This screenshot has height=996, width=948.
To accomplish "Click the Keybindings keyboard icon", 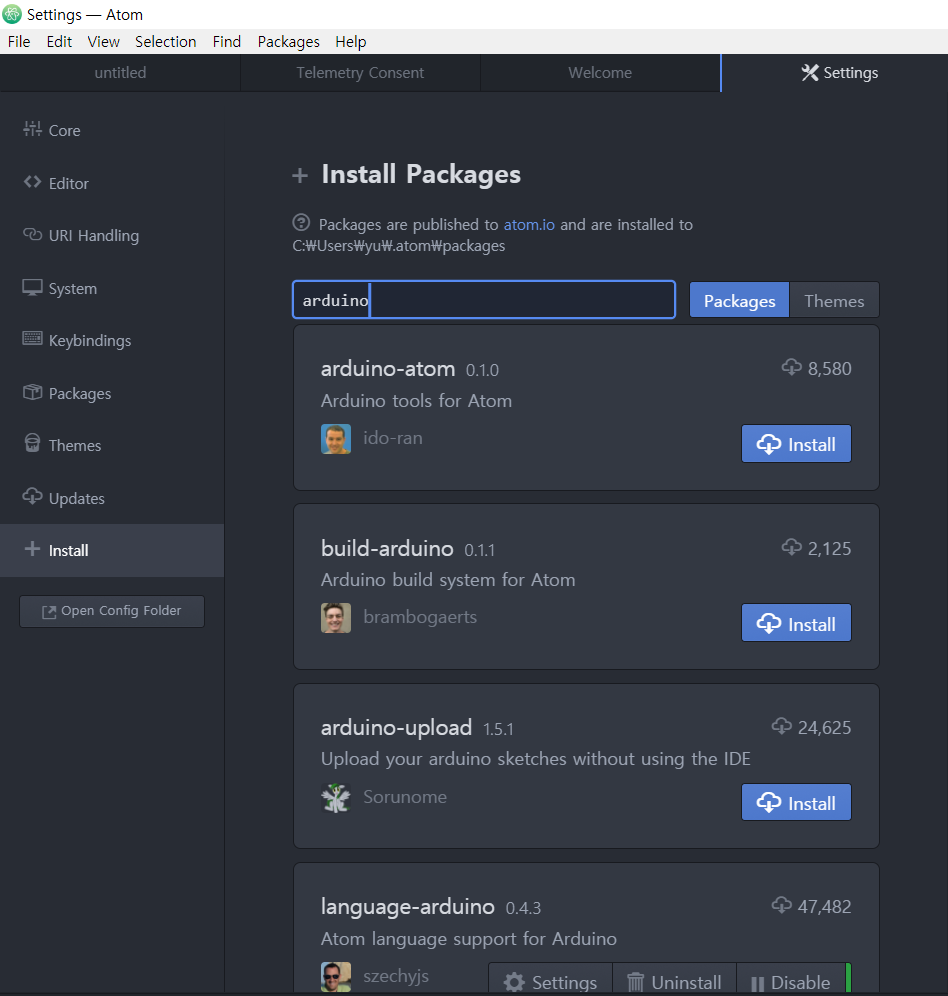I will point(32,339).
